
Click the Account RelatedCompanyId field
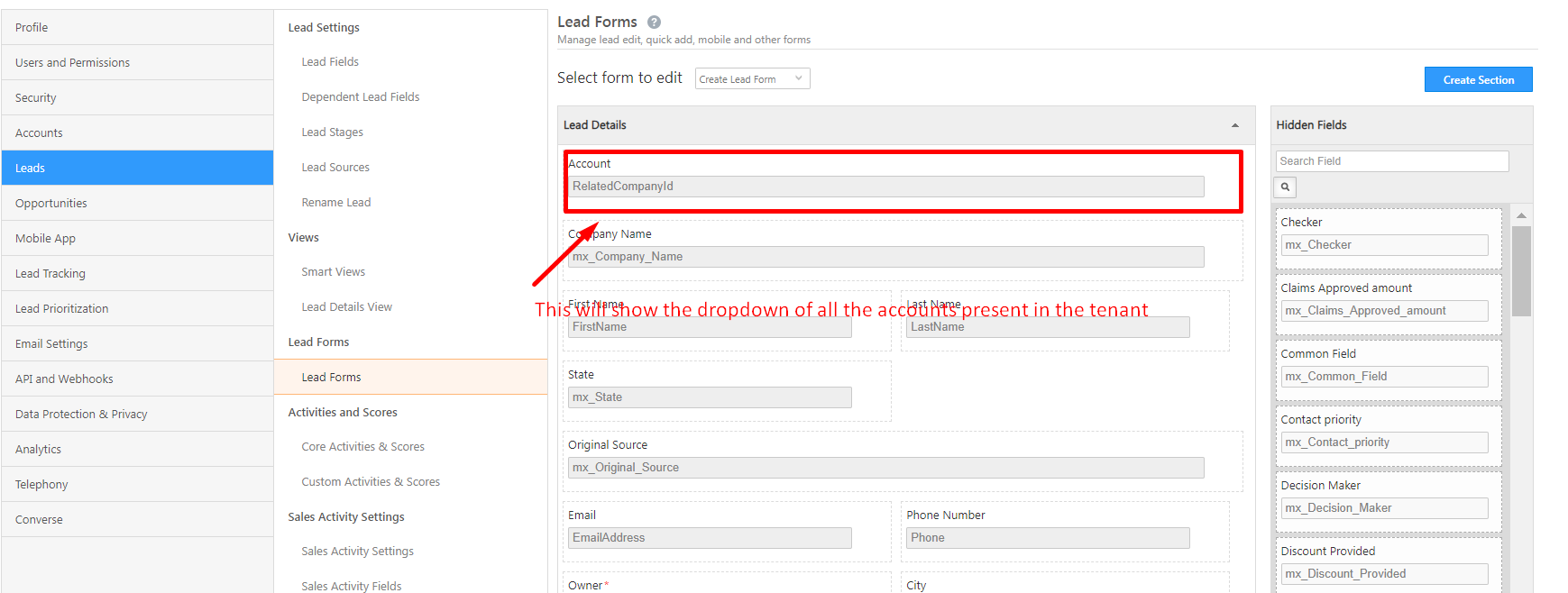click(885, 187)
